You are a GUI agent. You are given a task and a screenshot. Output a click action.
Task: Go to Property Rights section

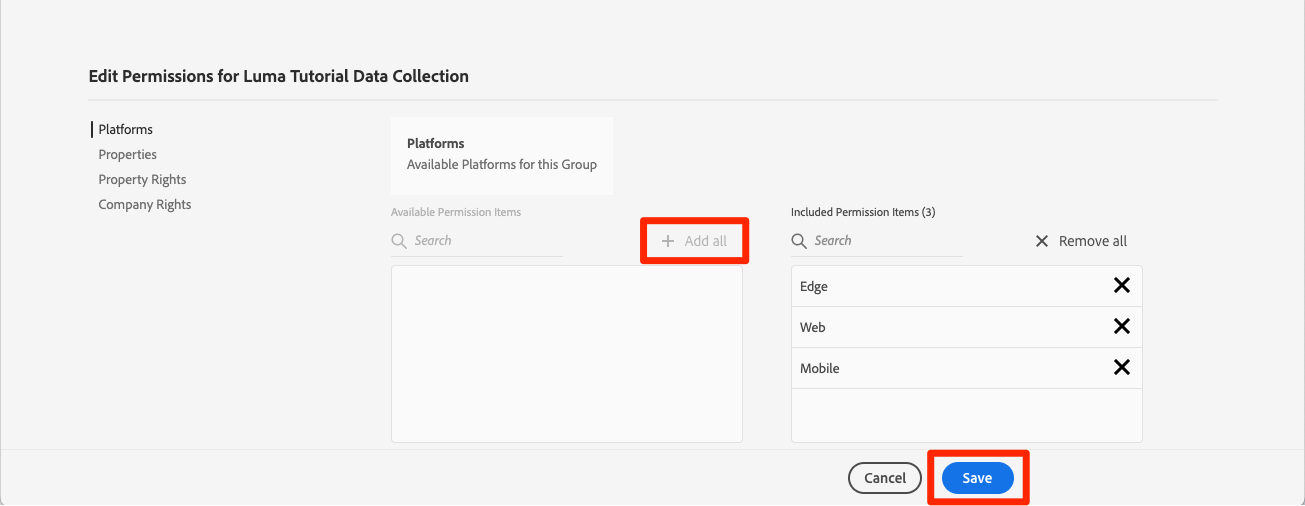[142, 179]
